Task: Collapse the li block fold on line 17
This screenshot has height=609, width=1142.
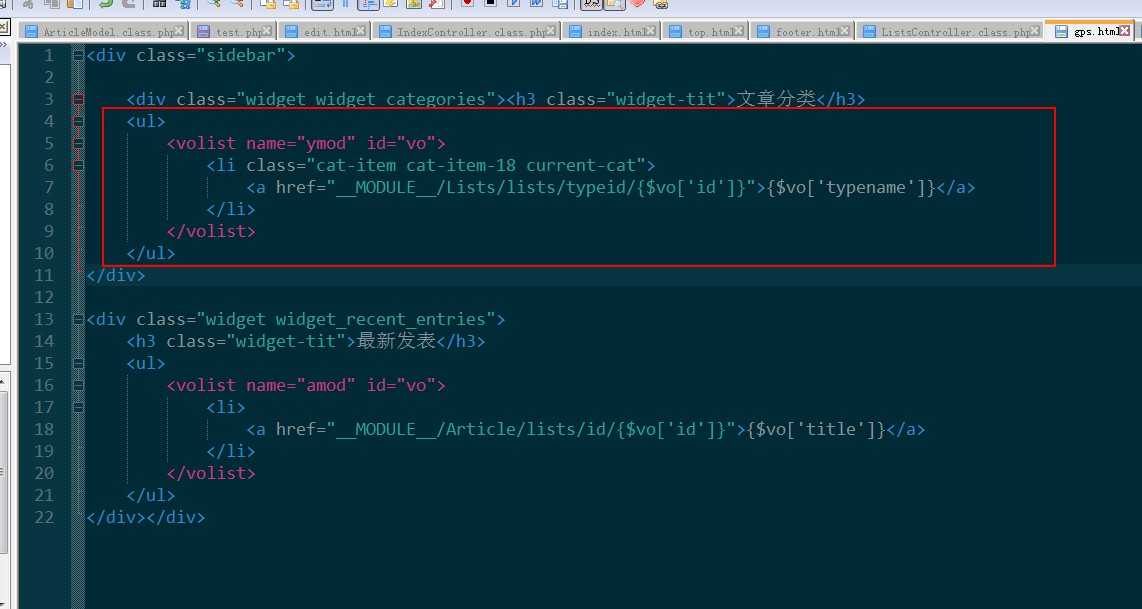Action: point(78,407)
